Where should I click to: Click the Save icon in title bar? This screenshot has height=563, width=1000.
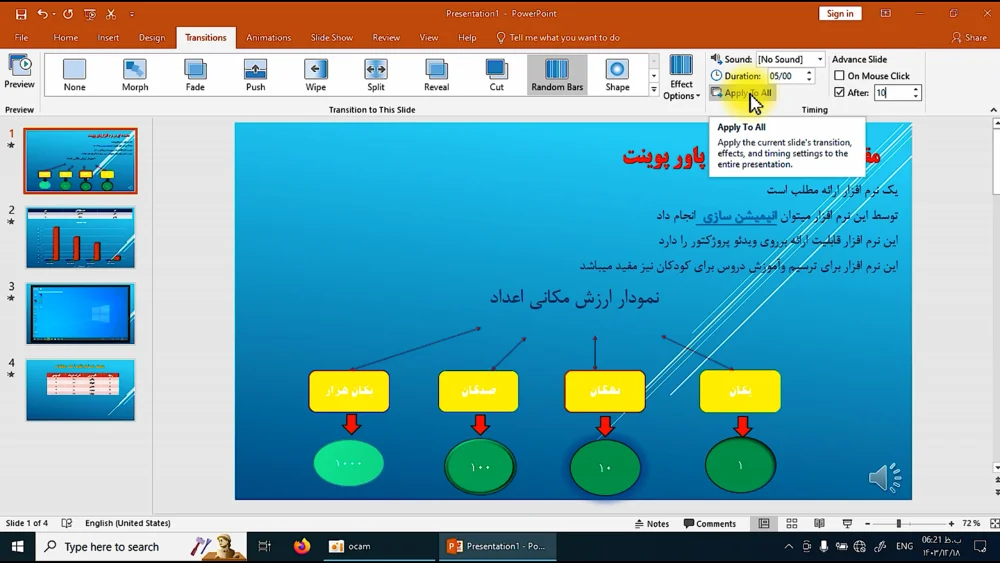(x=21, y=13)
